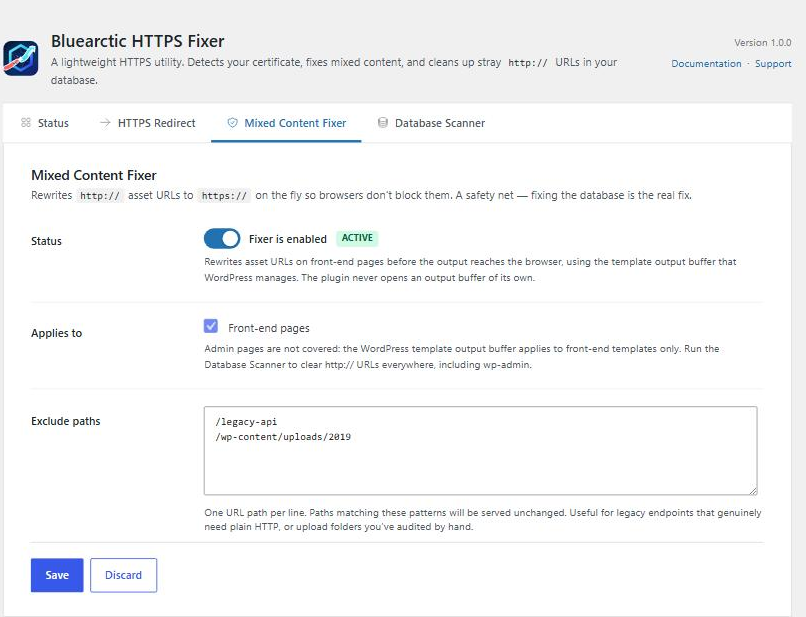Screen dimensions: 806x617
Task: Click the arrow icon beside HTTPS Redirect
Action: click(x=105, y=122)
